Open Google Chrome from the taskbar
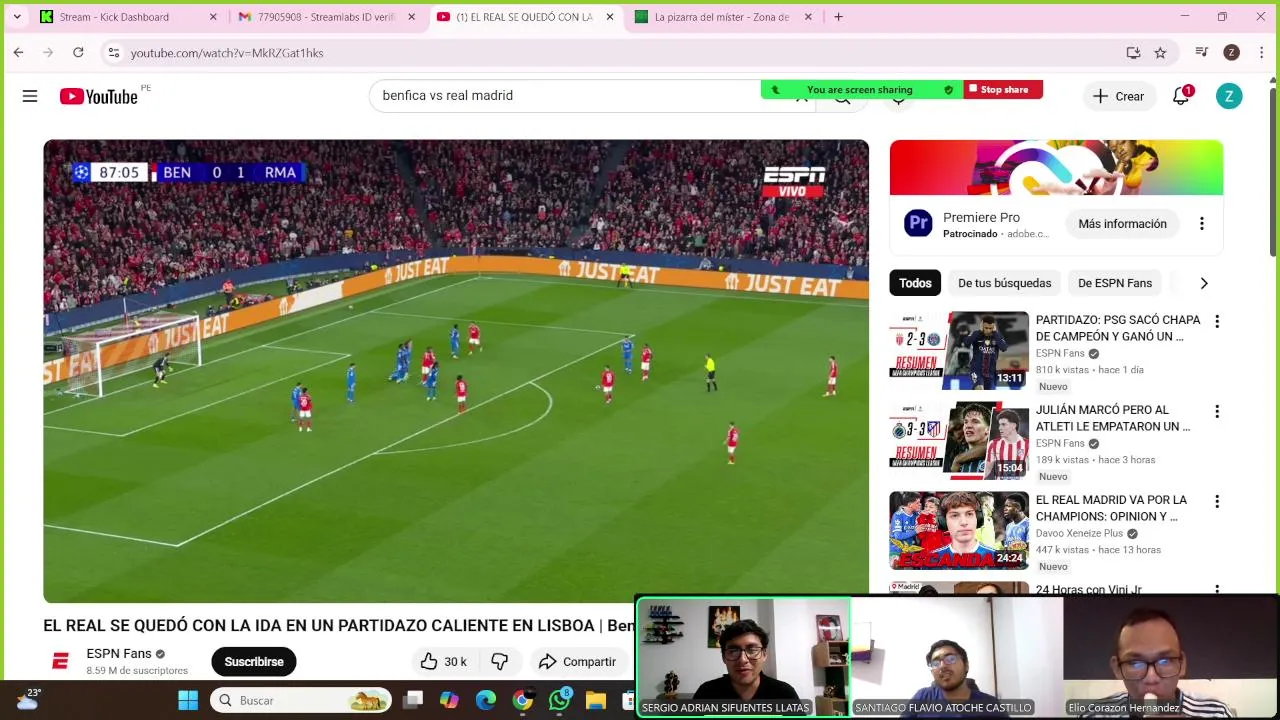Screen dimensions: 1280x720 point(522,700)
